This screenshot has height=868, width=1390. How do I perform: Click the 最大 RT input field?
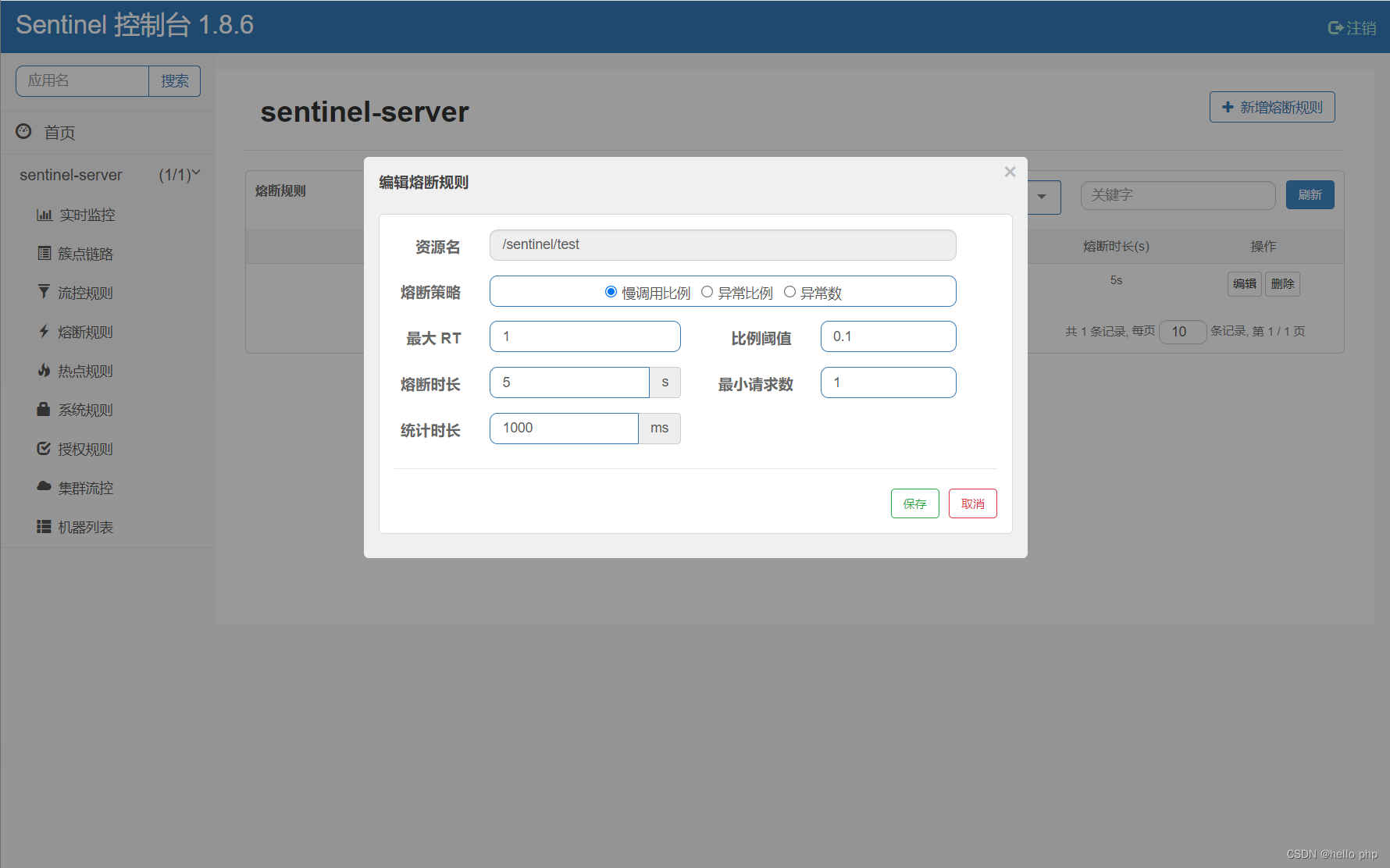(585, 336)
